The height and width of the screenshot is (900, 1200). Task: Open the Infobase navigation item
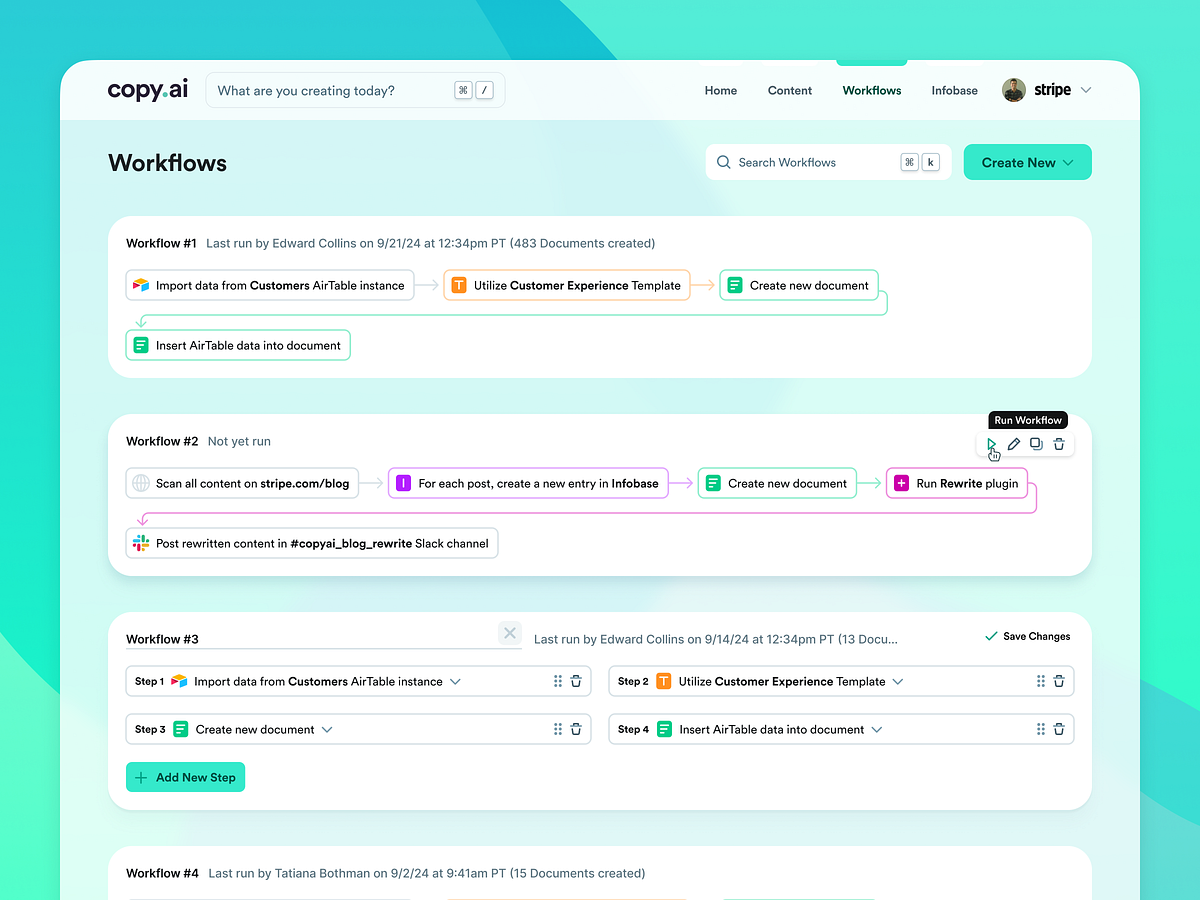pyautogui.click(x=954, y=90)
